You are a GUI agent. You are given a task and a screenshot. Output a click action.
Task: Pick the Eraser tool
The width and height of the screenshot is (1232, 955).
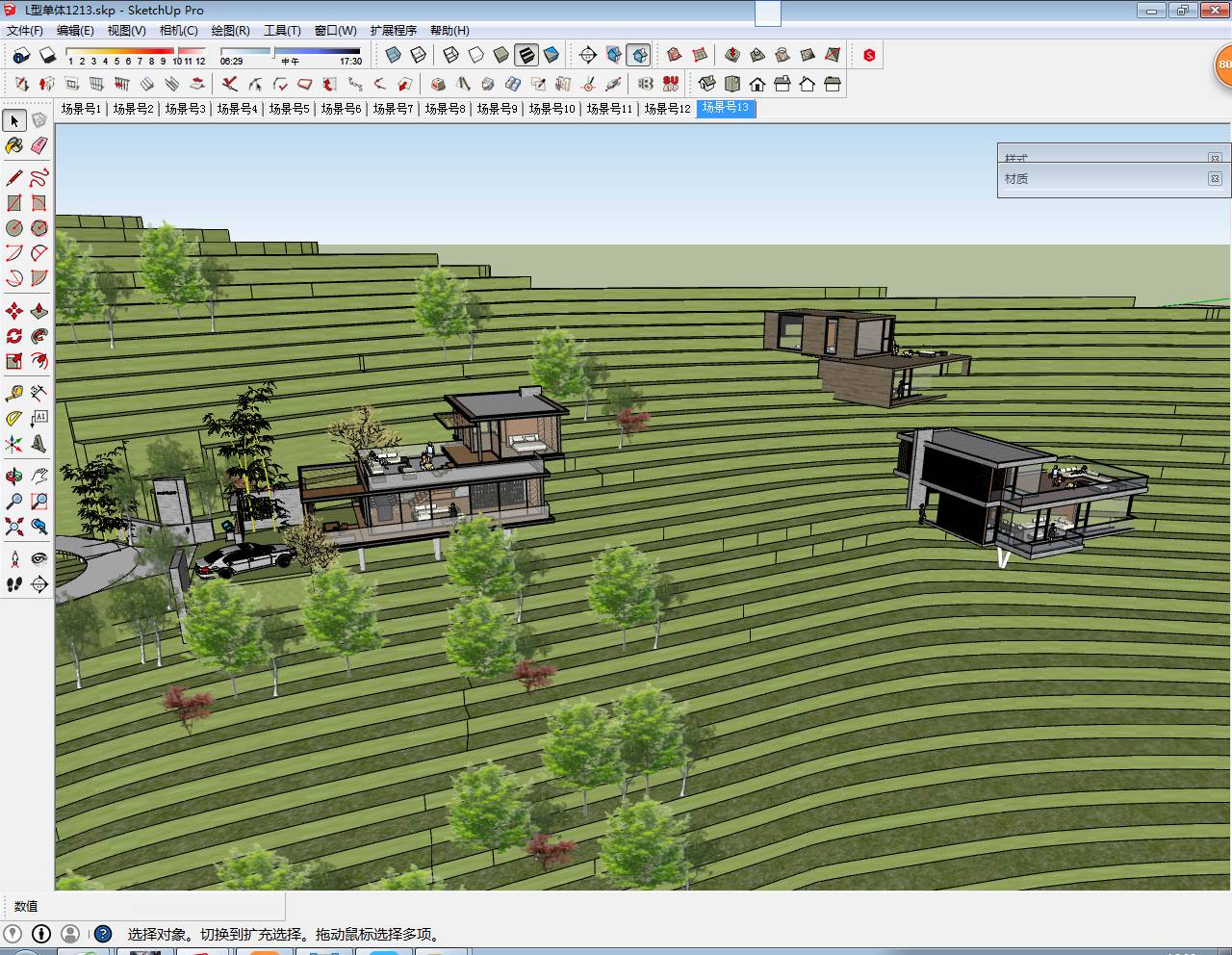click(x=39, y=145)
